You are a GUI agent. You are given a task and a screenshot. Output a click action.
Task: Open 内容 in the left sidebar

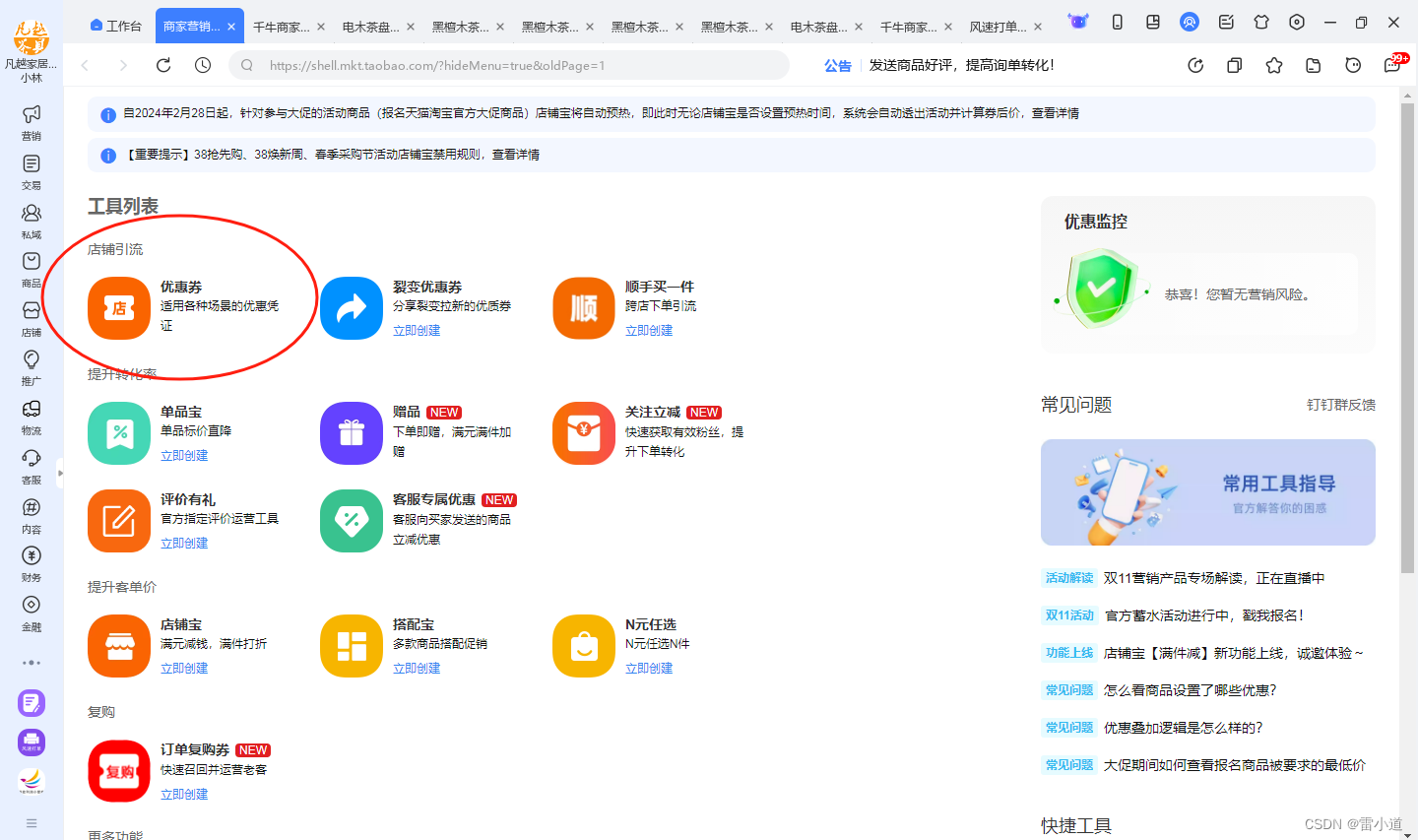point(32,515)
